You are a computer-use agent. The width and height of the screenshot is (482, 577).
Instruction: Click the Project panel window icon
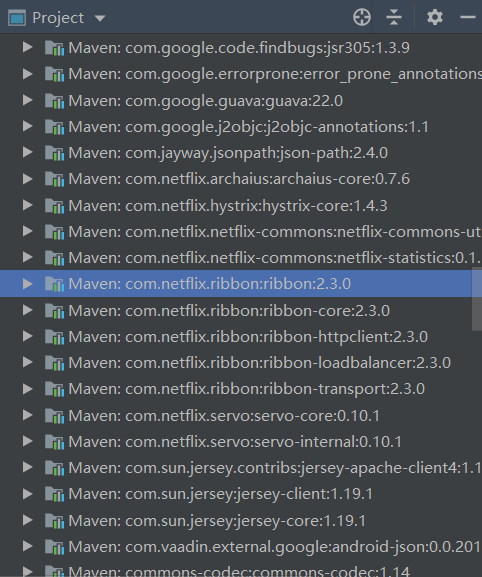tap(17, 18)
